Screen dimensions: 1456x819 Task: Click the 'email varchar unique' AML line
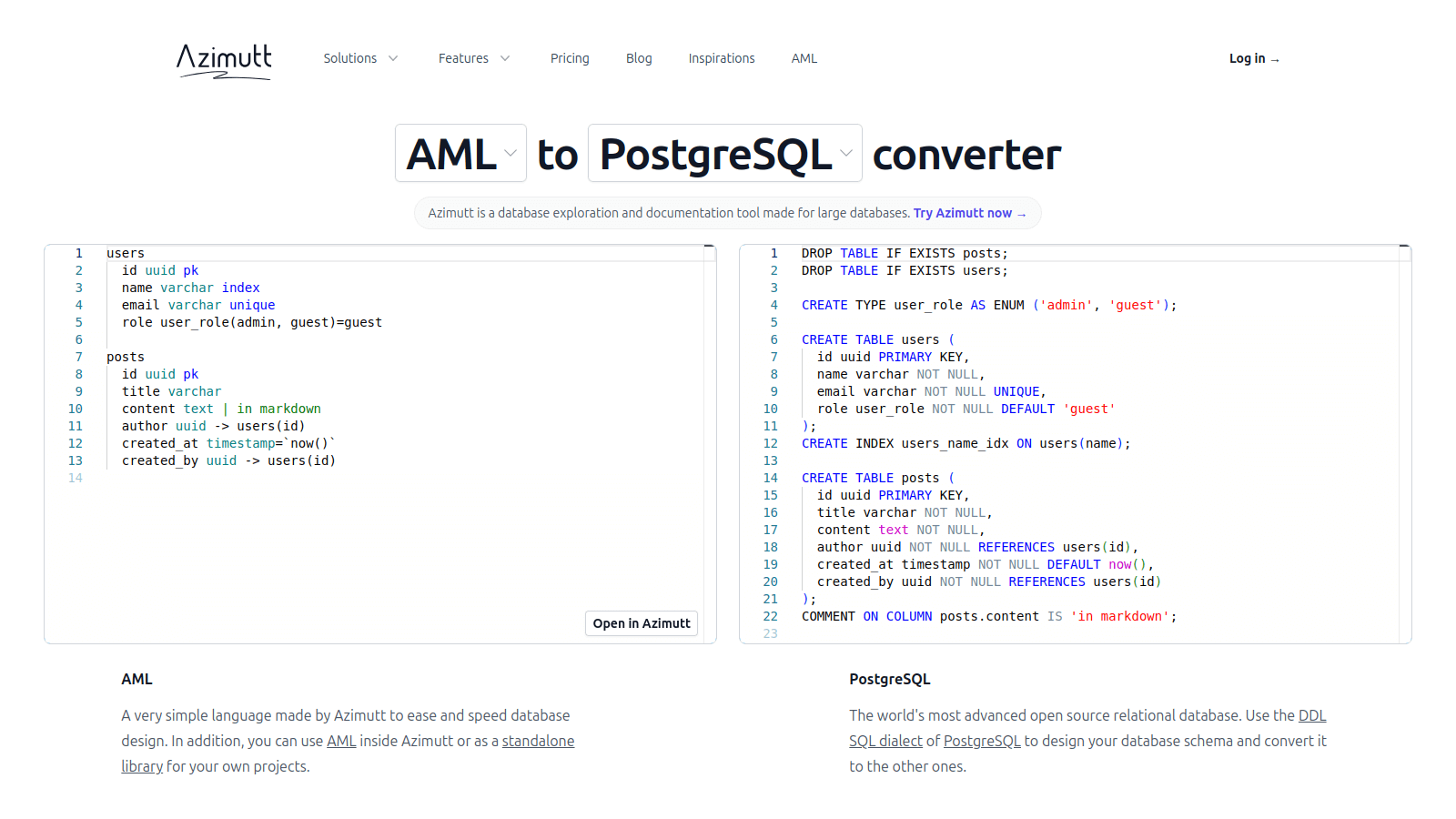click(x=198, y=305)
